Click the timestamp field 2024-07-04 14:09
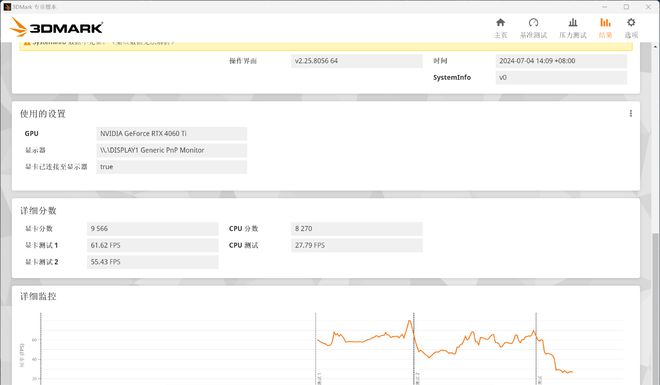Image resolution: width=660 pixels, height=385 pixels. (561, 61)
